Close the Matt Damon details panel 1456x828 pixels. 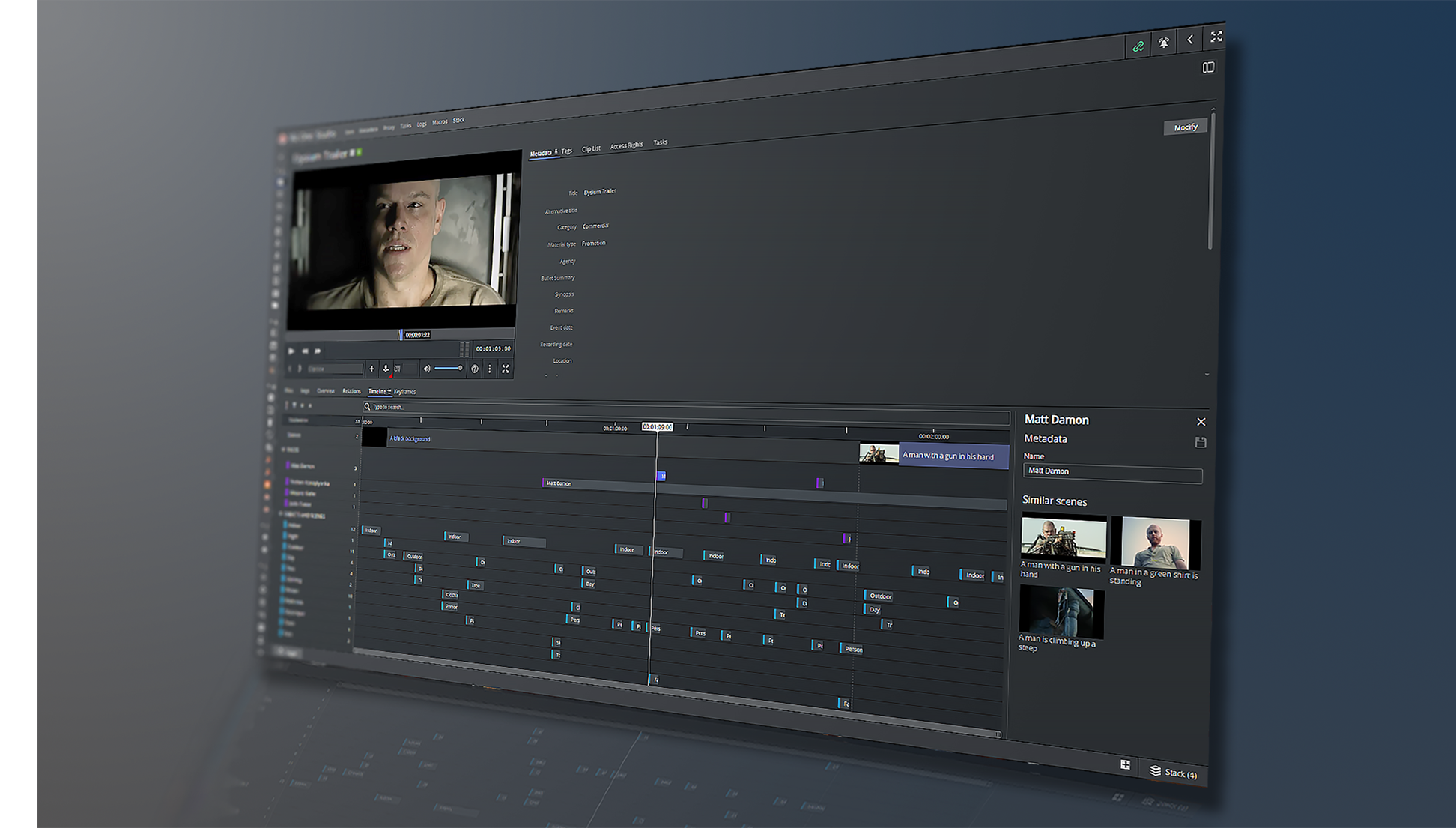[x=1201, y=422]
